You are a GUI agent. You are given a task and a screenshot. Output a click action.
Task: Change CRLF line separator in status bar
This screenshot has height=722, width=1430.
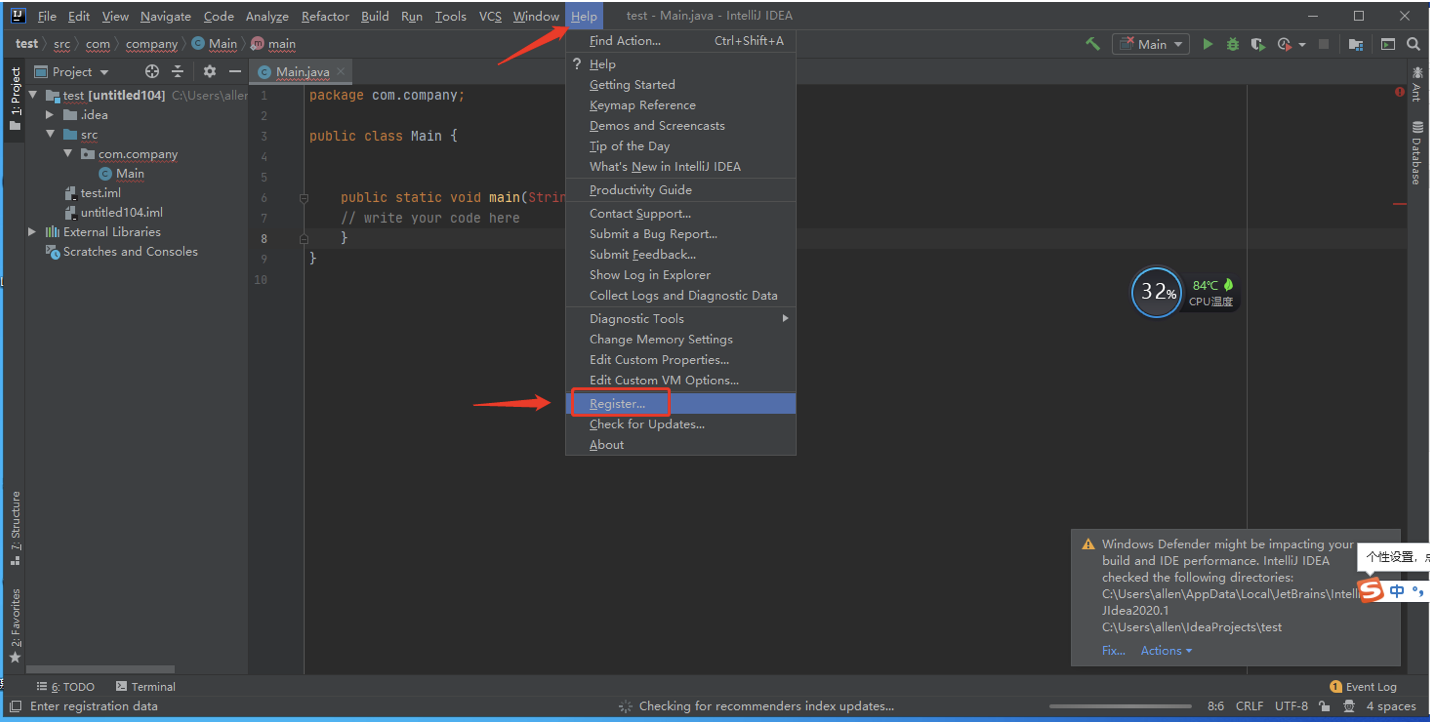point(1249,706)
